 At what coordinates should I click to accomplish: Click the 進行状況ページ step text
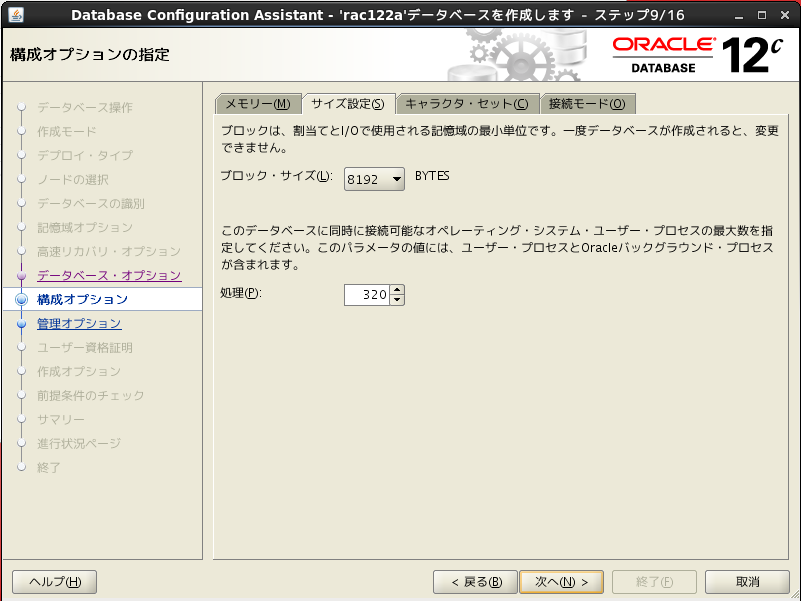coord(79,444)
